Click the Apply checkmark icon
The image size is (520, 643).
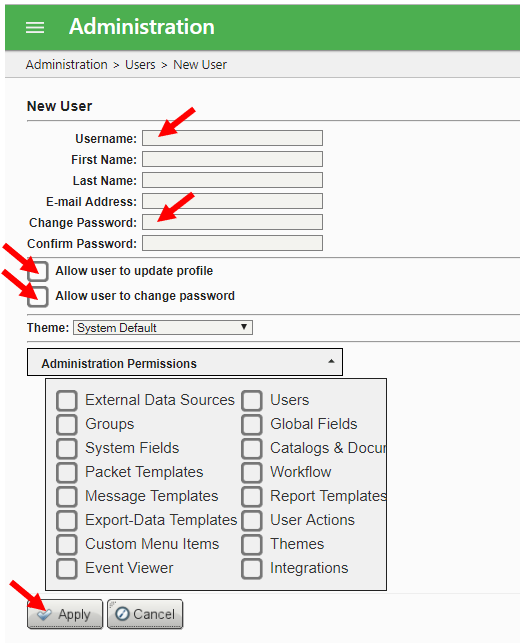click(44, 614)
